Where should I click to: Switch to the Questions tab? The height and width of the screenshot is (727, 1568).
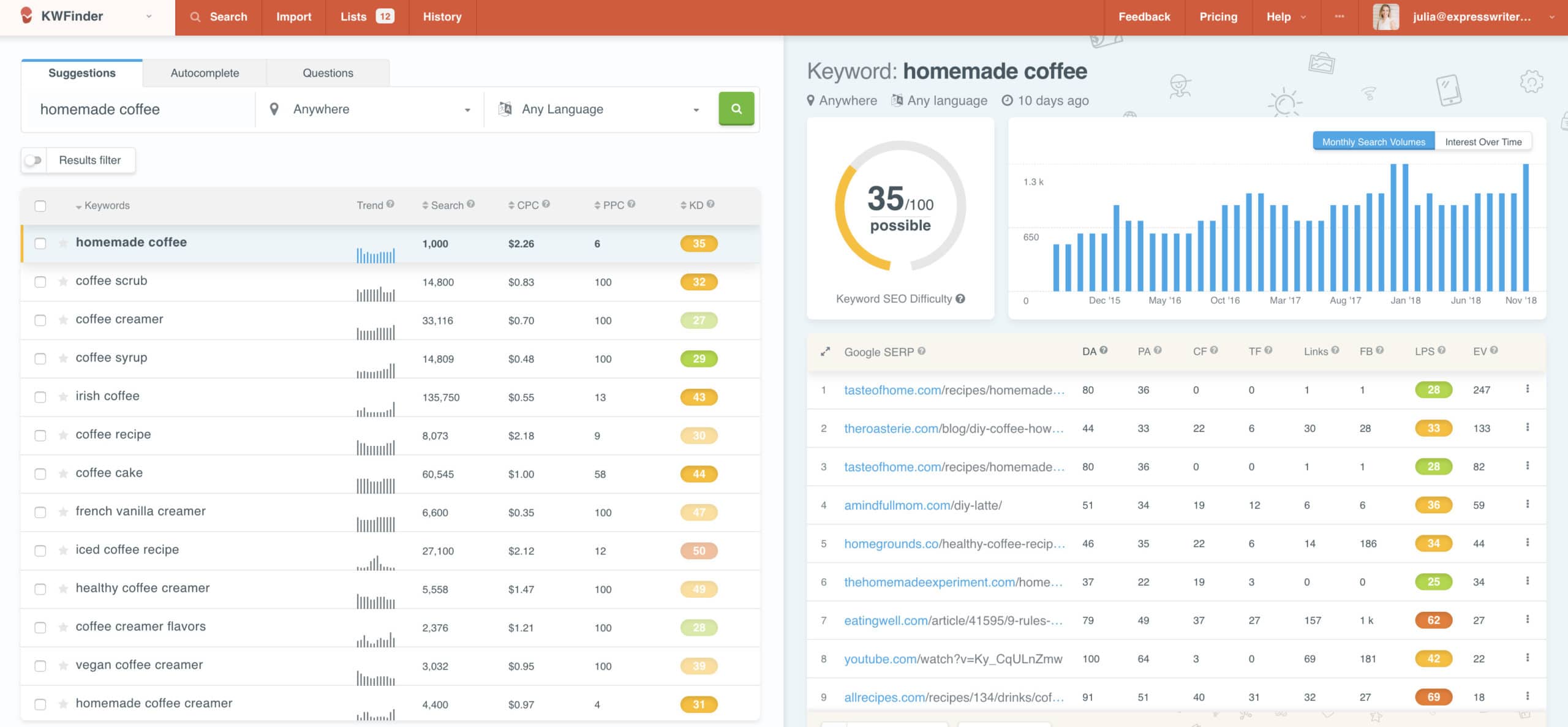click(328, 73)
